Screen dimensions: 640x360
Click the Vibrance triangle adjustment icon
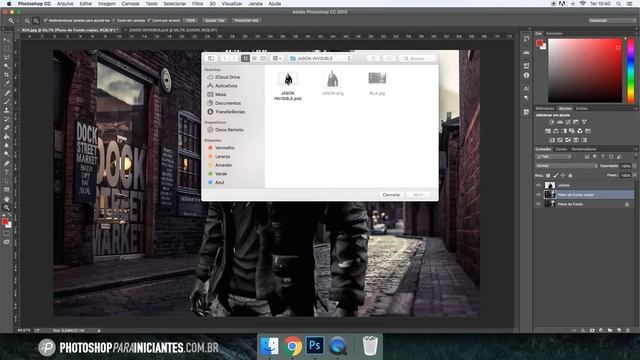[584, 122]
